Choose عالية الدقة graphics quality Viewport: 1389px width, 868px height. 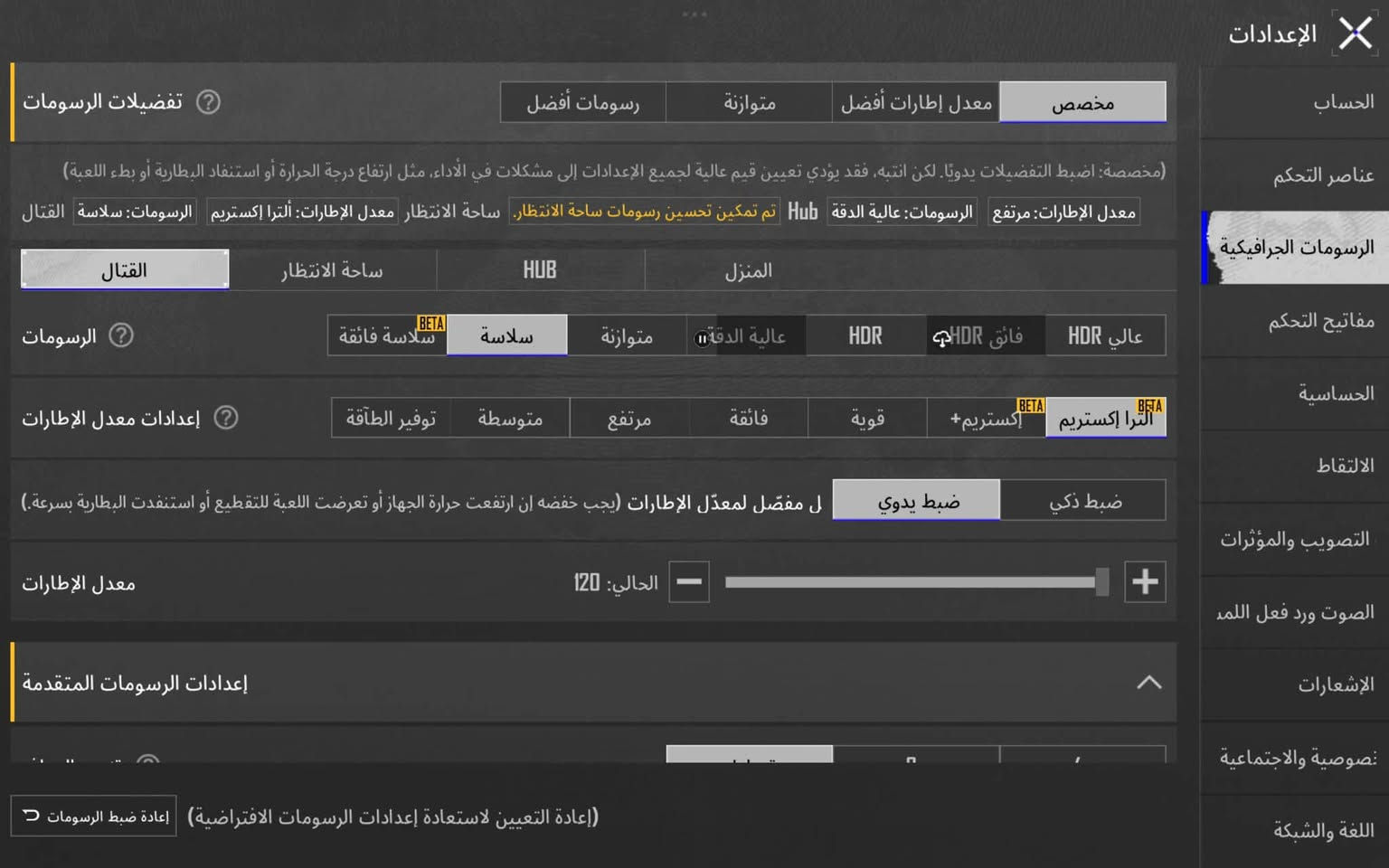746,335
